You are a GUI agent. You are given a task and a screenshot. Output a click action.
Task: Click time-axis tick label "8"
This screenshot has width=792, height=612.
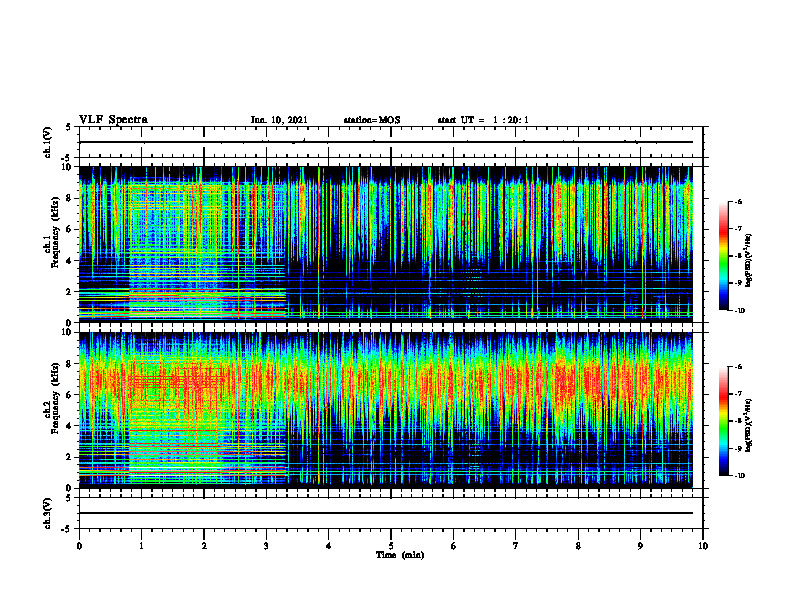pos(578,546)
